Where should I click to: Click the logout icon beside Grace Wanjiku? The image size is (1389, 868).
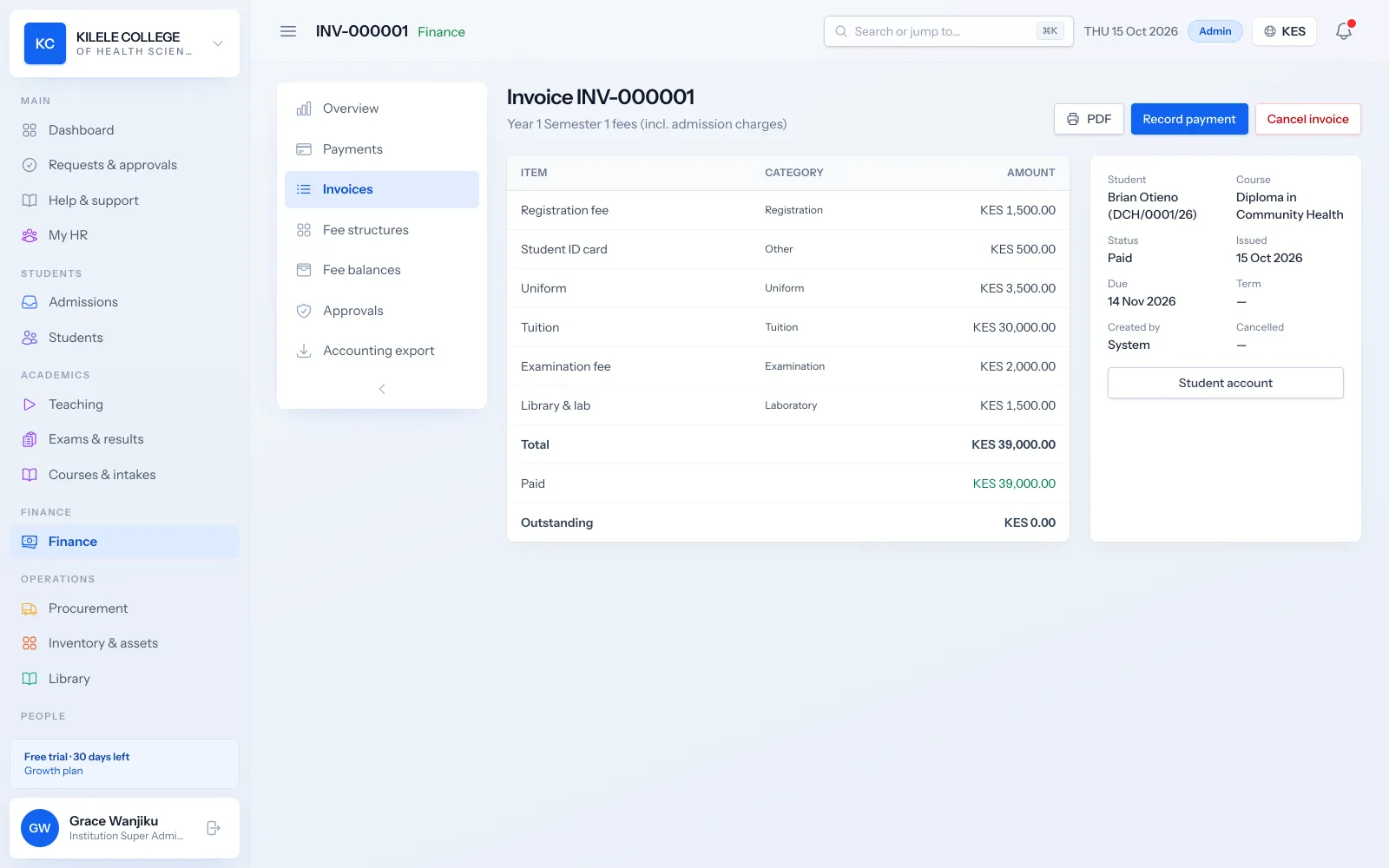(214, 828)
